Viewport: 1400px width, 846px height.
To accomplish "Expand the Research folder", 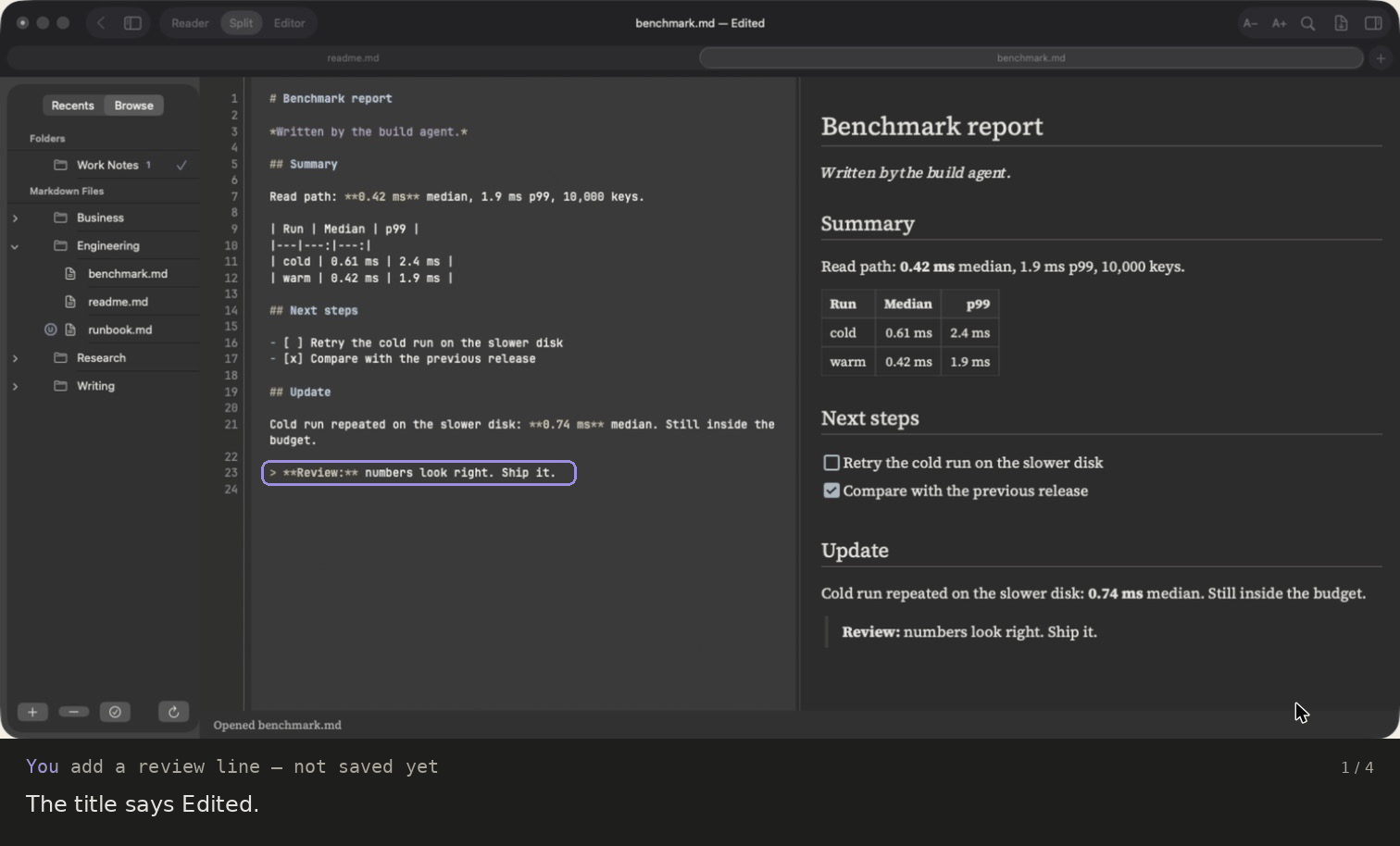I will click(15, 358).
